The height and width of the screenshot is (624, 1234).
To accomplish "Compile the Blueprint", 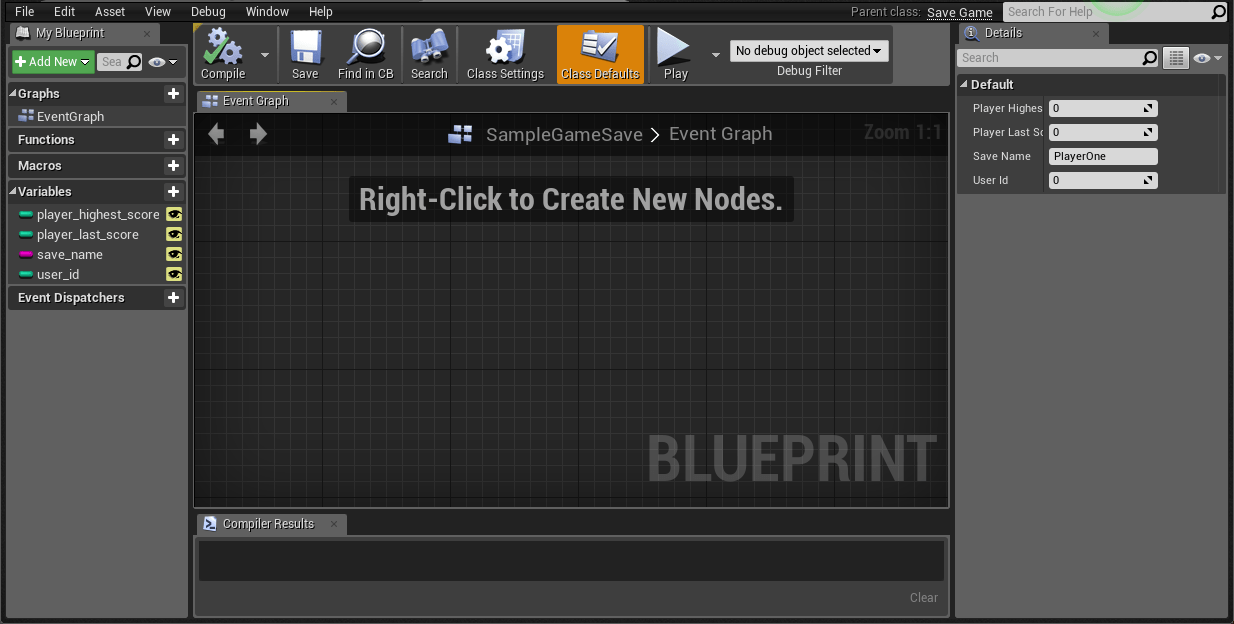I will 222,54.
